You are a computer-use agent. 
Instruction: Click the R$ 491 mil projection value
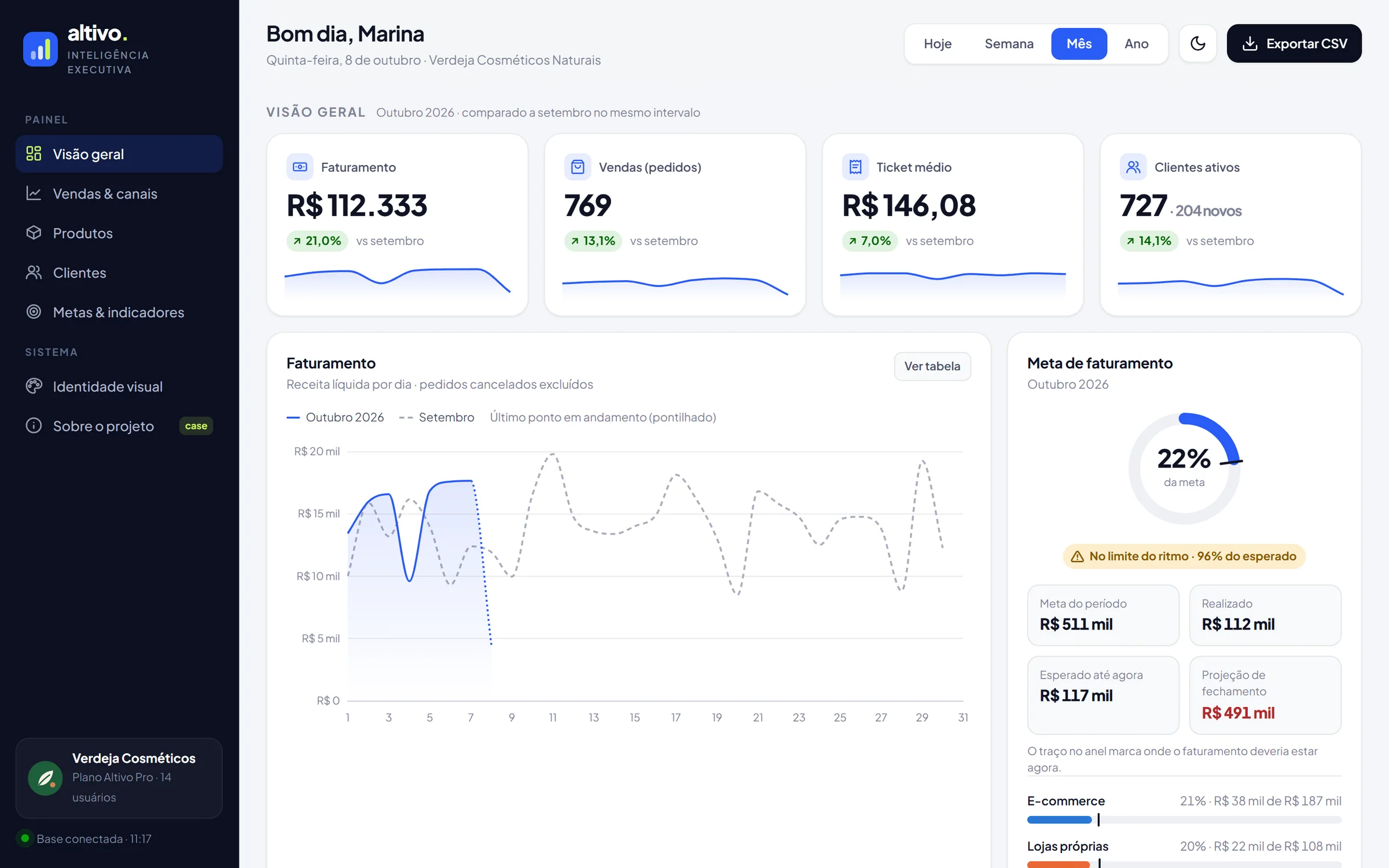click(x=1238, y=713)
